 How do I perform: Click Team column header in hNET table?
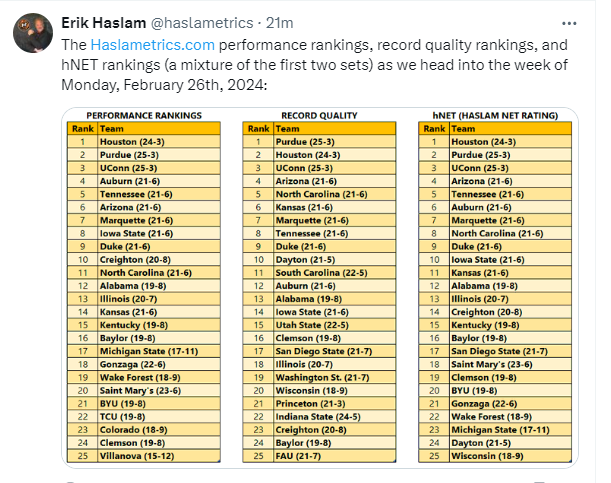click(x=463, y=129)
